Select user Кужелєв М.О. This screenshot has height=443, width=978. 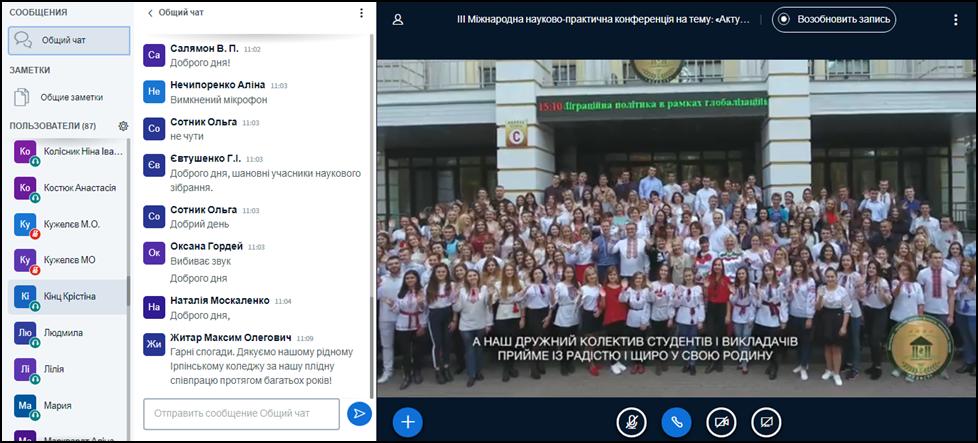pos(67,224)
